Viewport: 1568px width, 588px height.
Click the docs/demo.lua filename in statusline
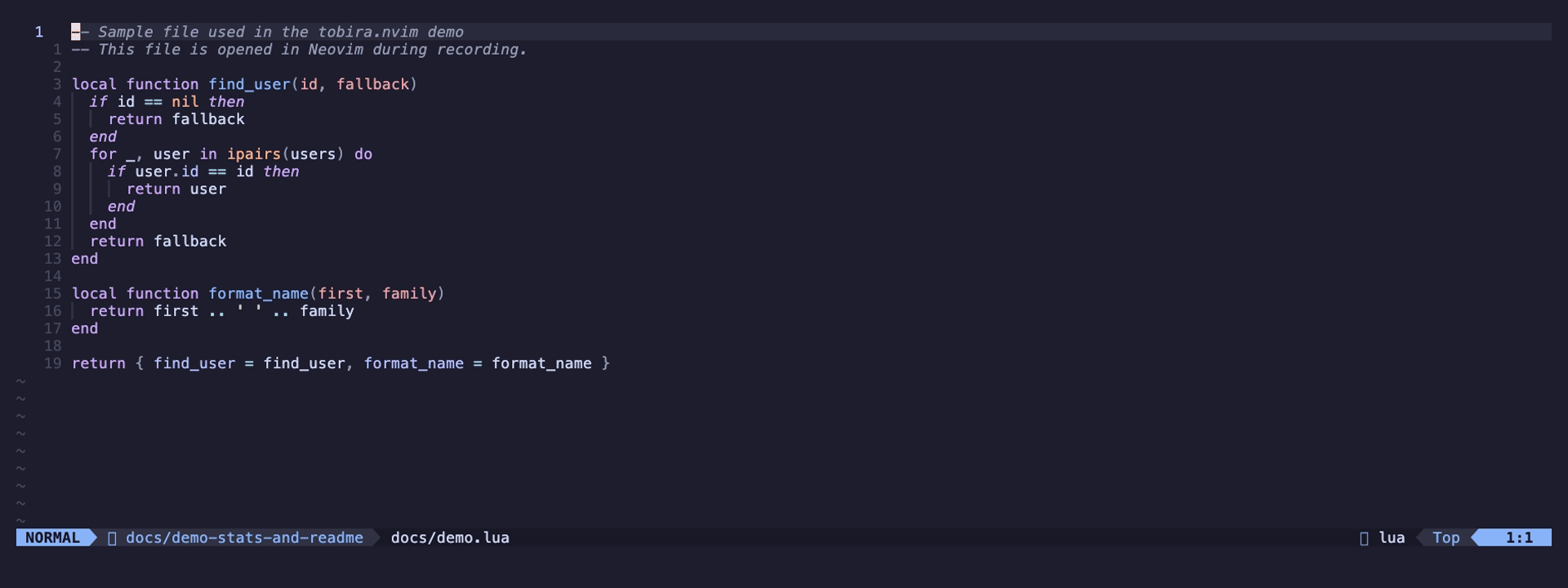point(450,537)
